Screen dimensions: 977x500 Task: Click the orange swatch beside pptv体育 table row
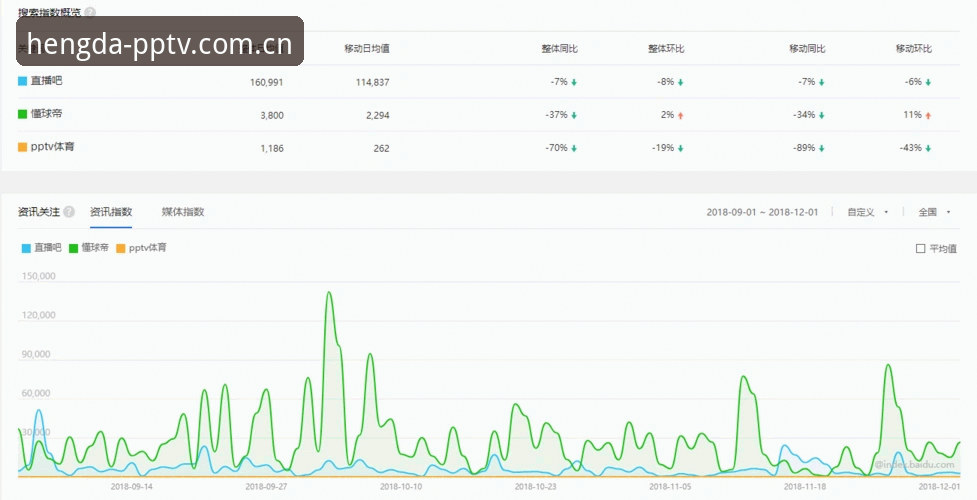click(x=22, y=147)
